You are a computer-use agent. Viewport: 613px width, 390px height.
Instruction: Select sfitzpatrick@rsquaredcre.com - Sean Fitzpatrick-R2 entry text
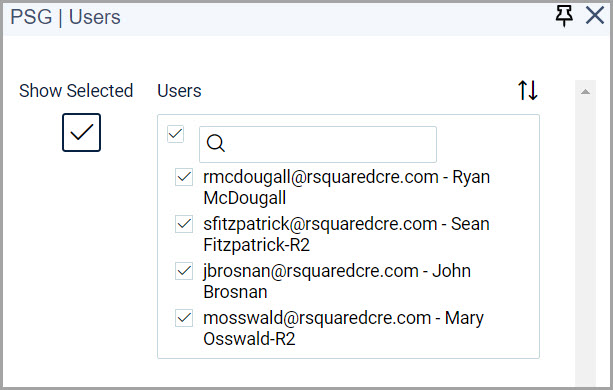[346, 234]
